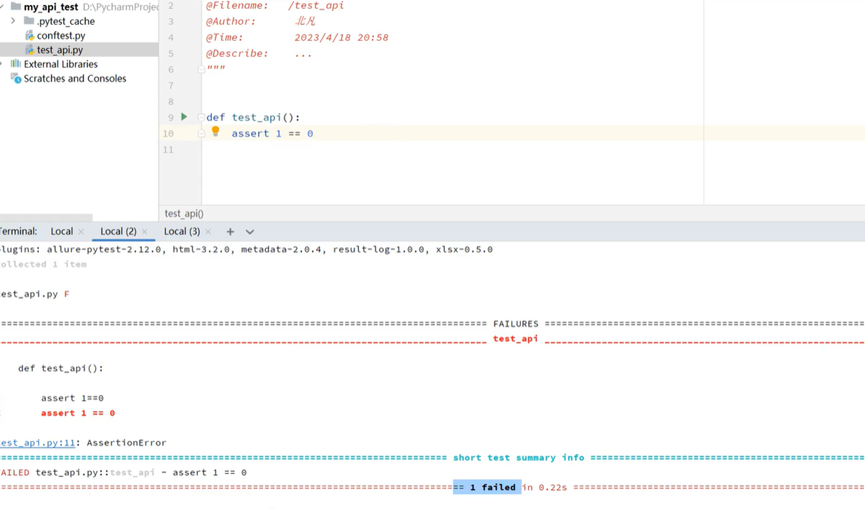Click the 'assert 1 == 0' code line in editor
865x508 pixels.
(272, 133)
